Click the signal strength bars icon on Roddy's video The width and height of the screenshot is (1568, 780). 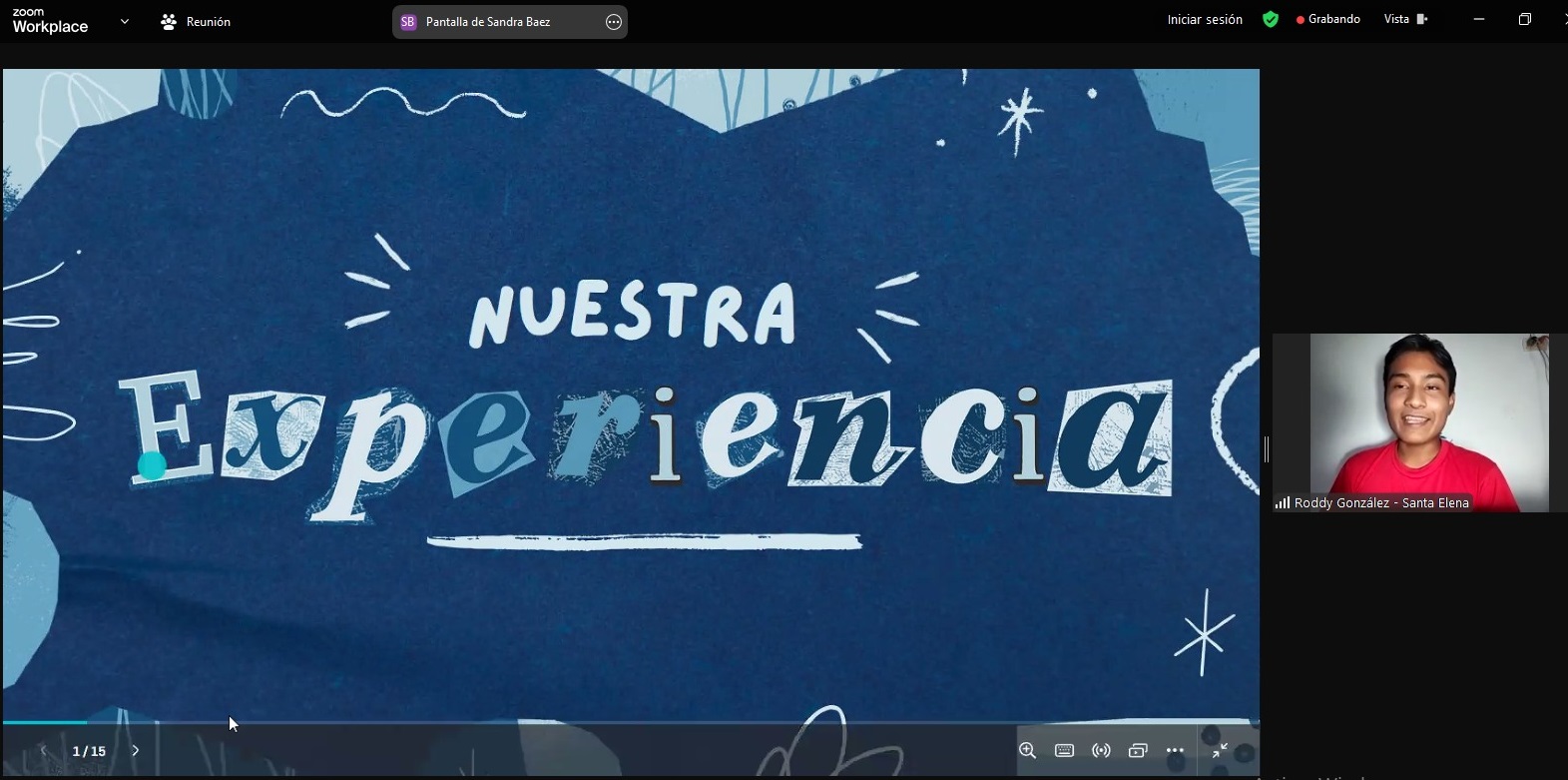(1283, 503)
